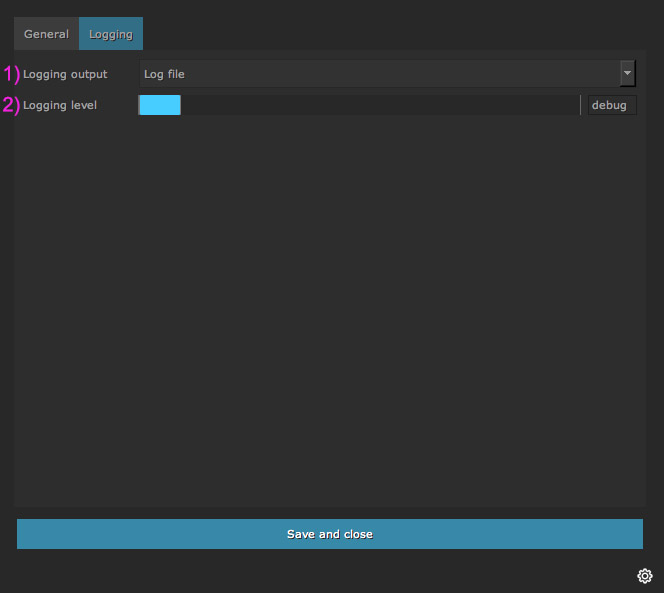Click the "Log file" text in the dropdown
Viewport: 664px width, 593px height.
164,74
